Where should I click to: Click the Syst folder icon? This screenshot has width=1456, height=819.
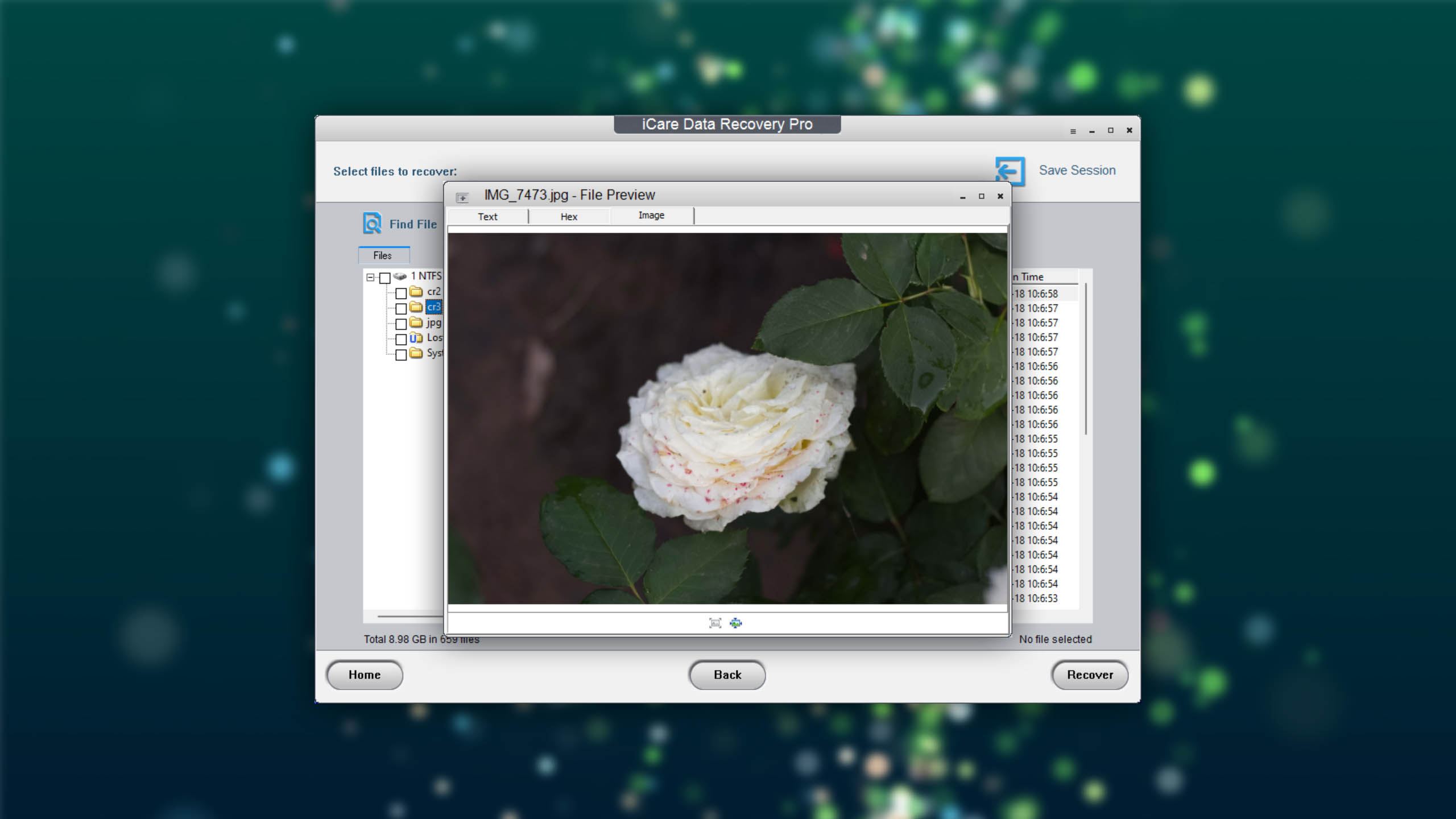click(416, 353)
